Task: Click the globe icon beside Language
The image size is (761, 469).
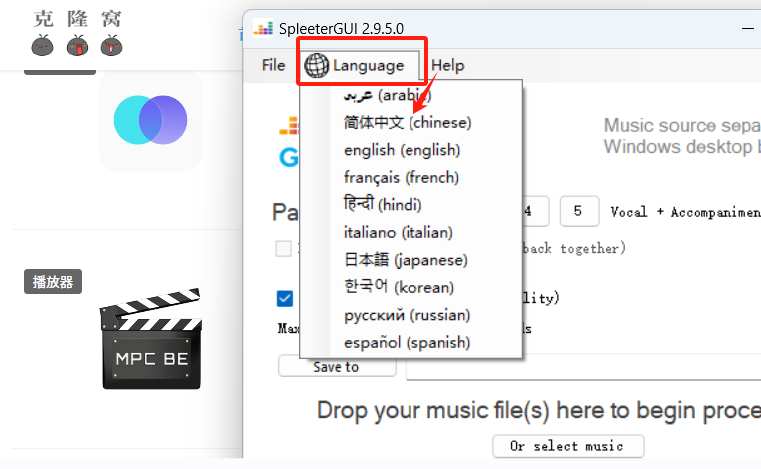Action: click(x=316, y=66)
